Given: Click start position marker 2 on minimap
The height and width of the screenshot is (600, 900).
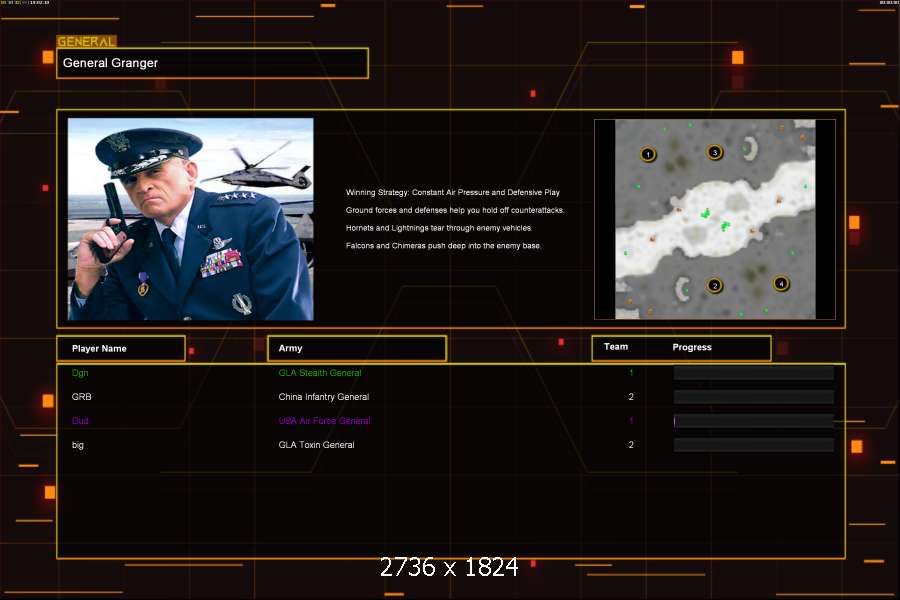Looking at the screenshot, I should point(714,285).
